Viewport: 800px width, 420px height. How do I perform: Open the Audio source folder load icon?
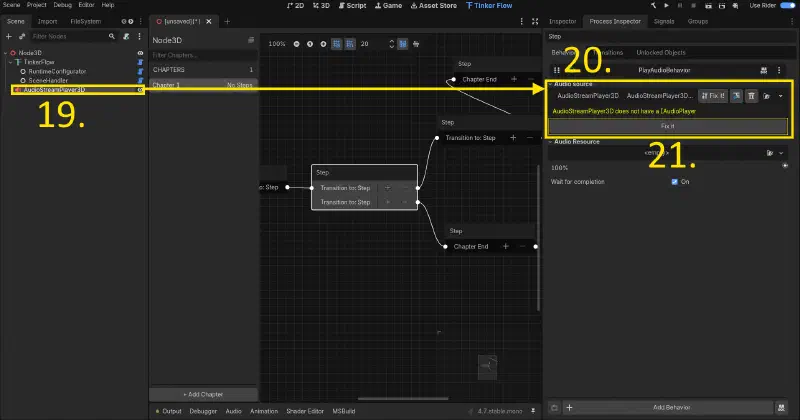click(766, 96)
